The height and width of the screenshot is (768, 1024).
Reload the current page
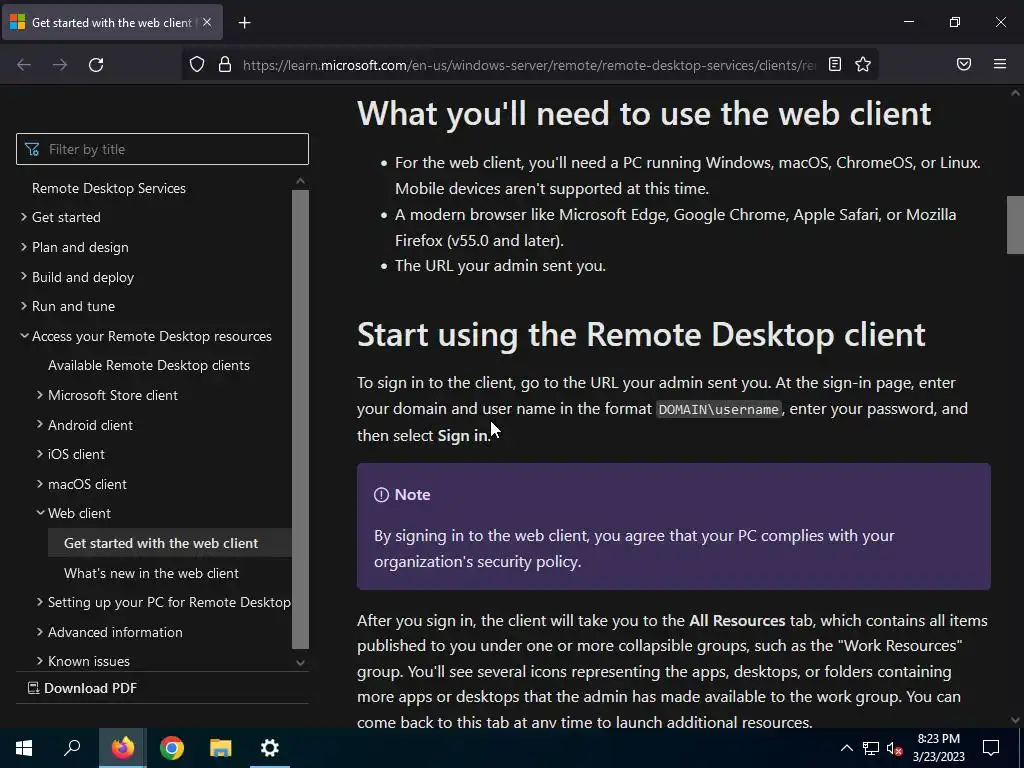click(x=96, y=65)
